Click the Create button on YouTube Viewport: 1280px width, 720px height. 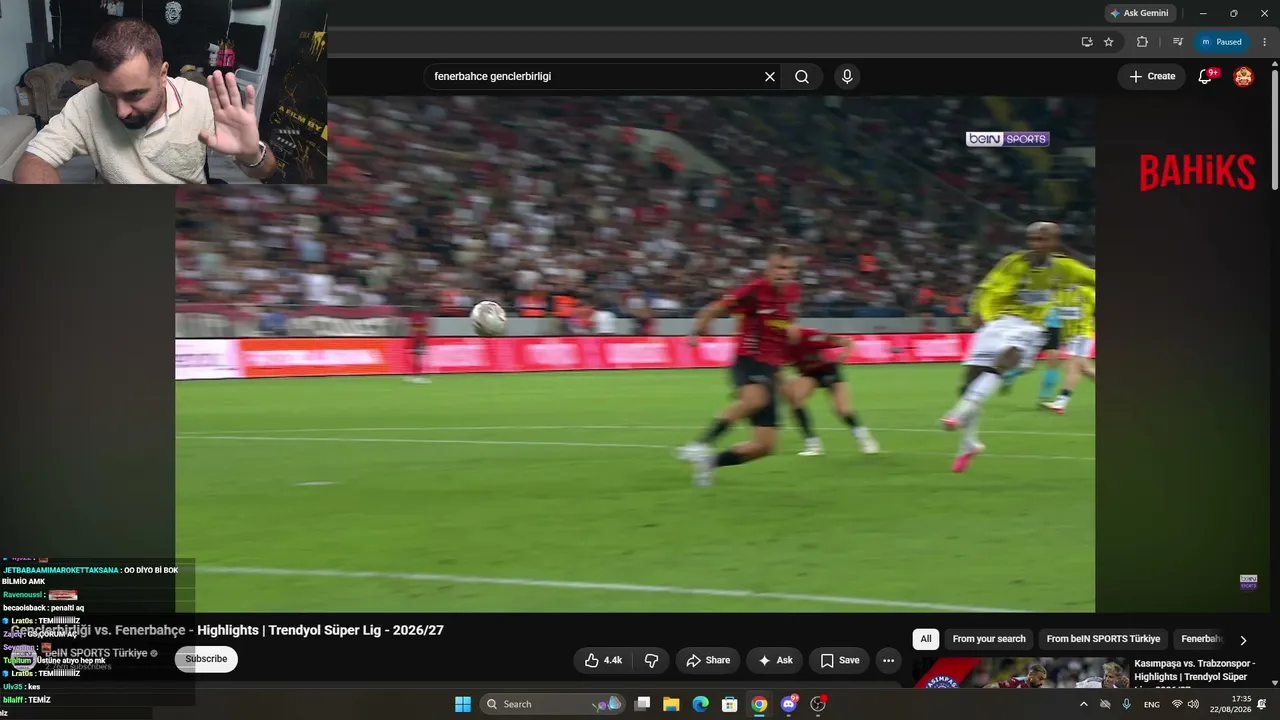click(x=1152, y=77)
